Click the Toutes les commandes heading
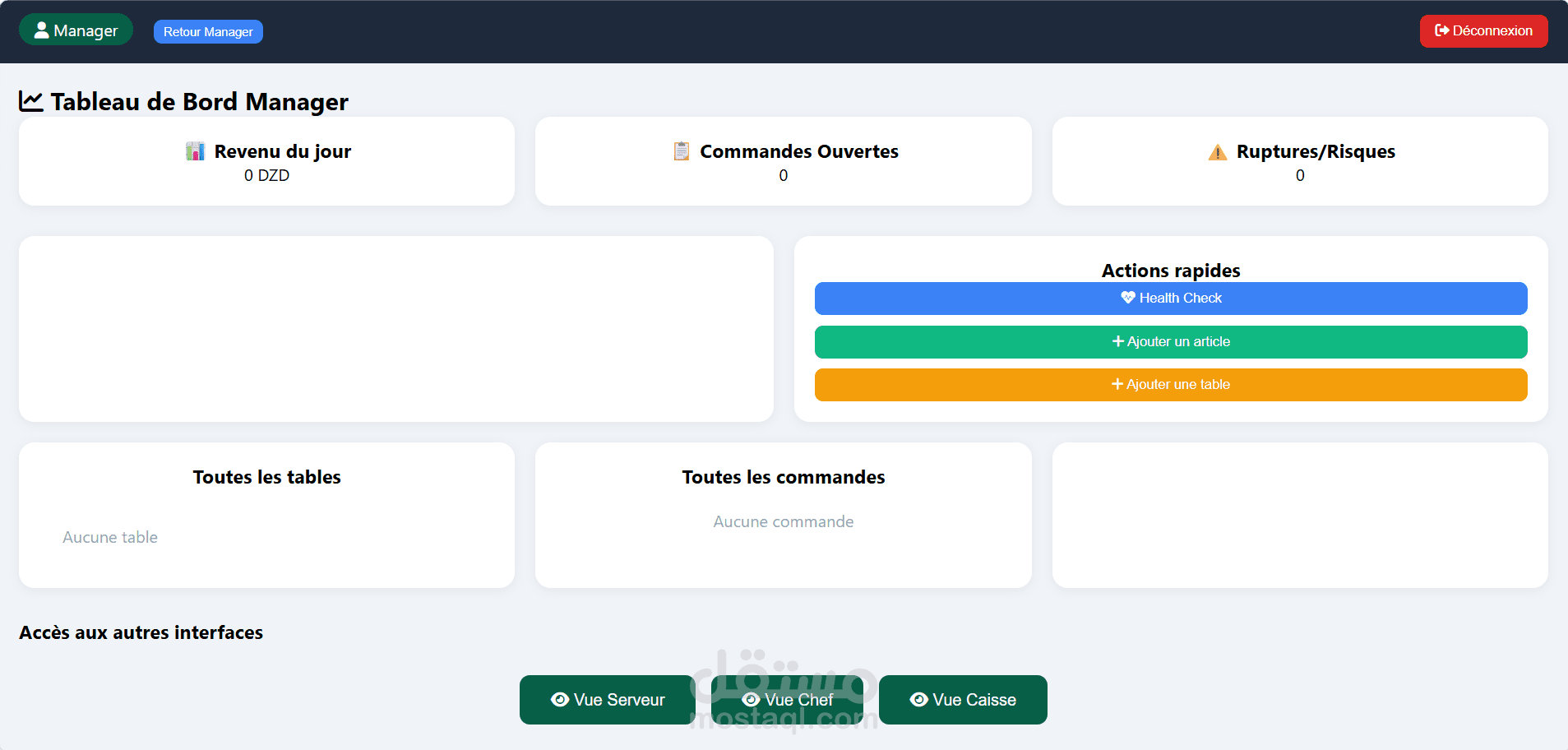The height and width of the screenshot is (750, 1568). click(x=783, y=477)
